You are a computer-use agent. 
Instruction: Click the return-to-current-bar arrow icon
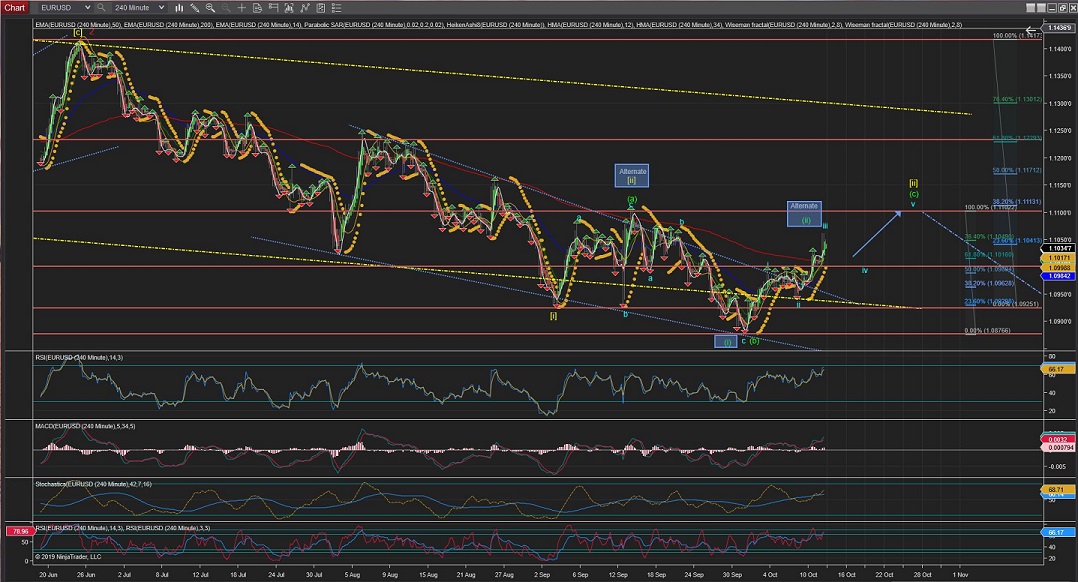point(1033,30)
